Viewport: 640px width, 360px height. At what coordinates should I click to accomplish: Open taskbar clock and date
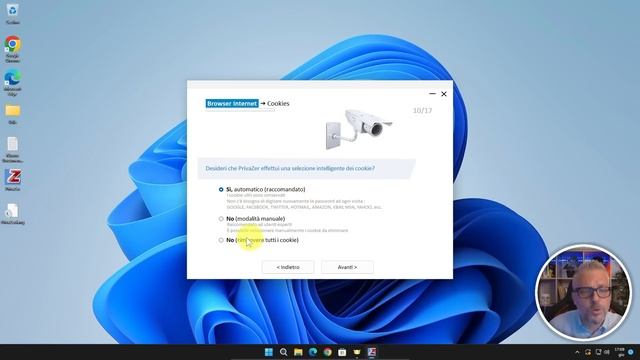click(x=620, y=352)
